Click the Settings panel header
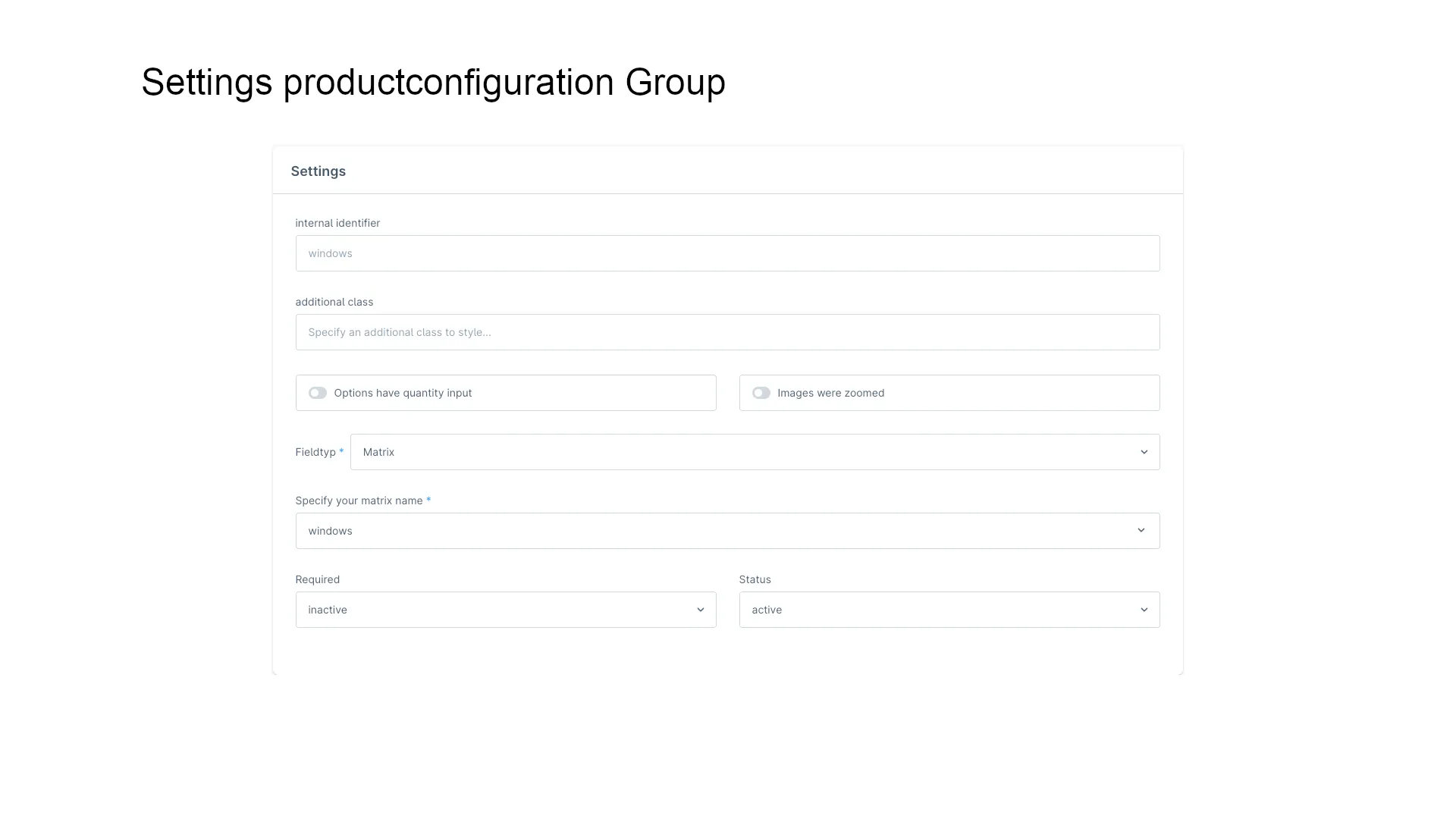1456x819 pixels. [318, 171]
